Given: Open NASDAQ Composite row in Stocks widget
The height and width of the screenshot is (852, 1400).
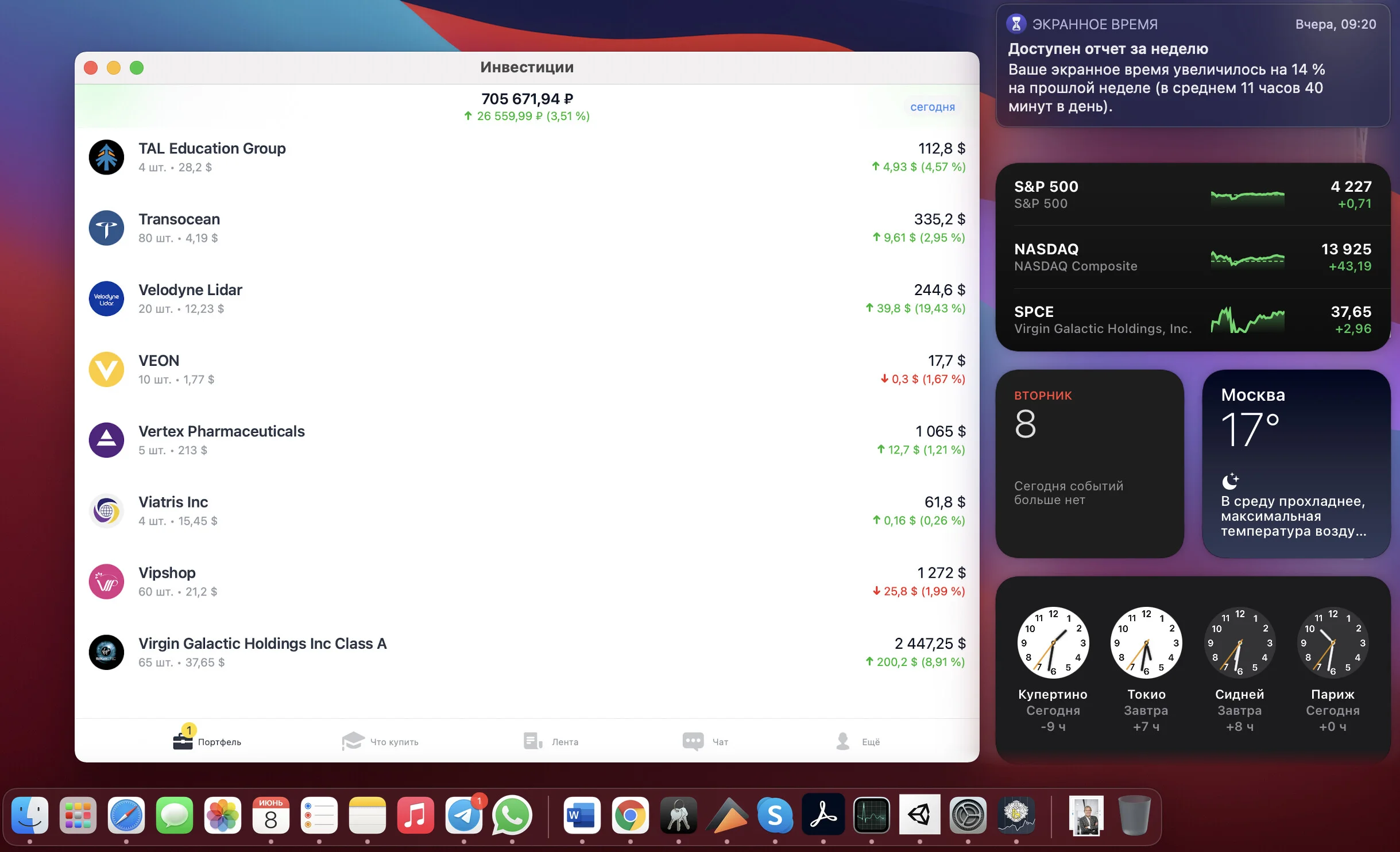Looking at the screenshot, I should tap(1193, 257).
